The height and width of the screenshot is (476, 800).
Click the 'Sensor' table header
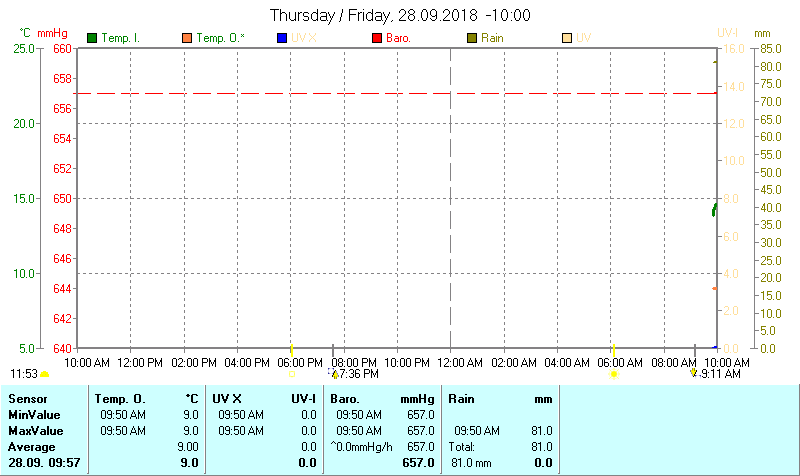click(28, 399)
